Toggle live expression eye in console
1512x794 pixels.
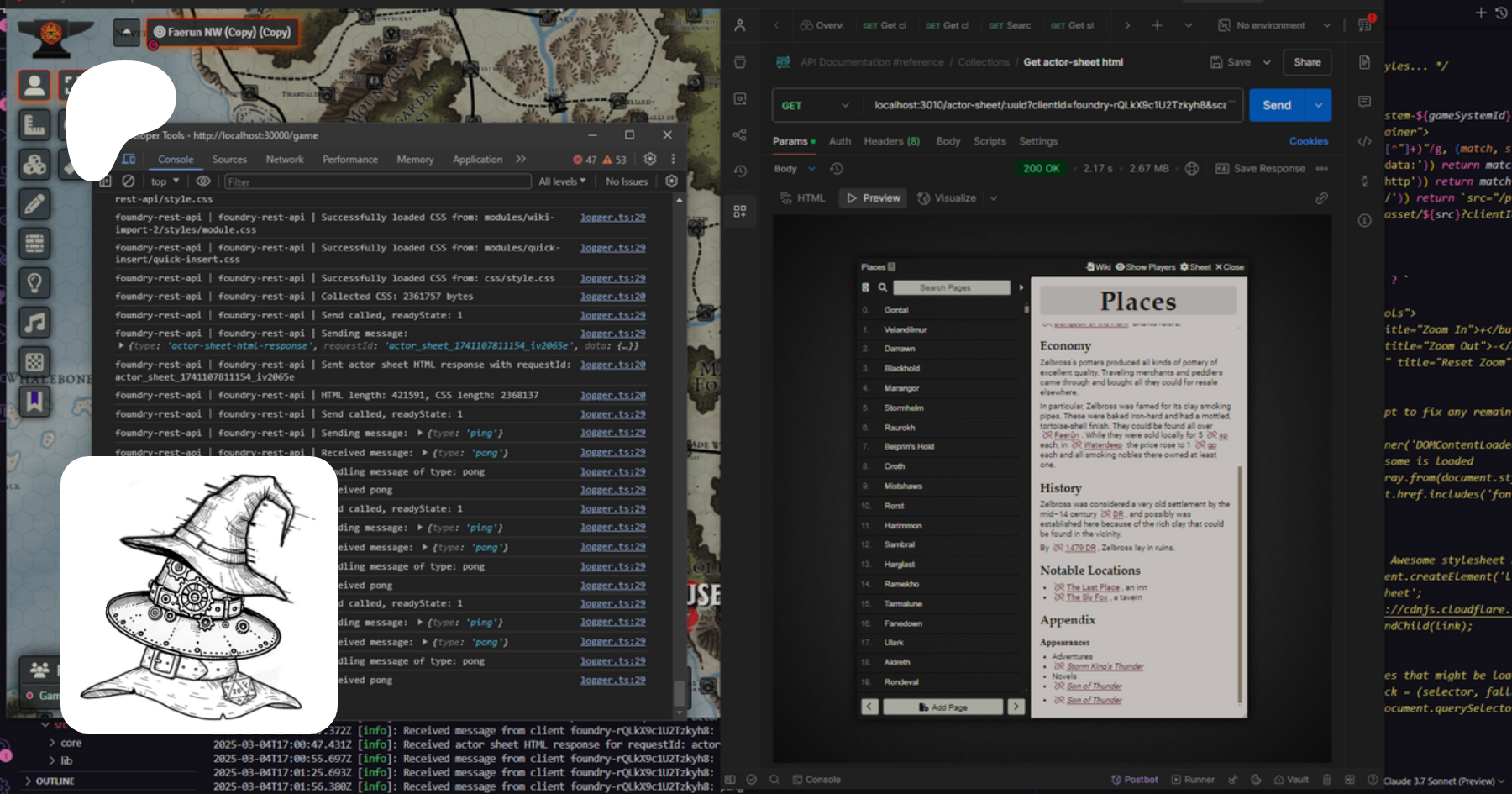tap(203, 181)
